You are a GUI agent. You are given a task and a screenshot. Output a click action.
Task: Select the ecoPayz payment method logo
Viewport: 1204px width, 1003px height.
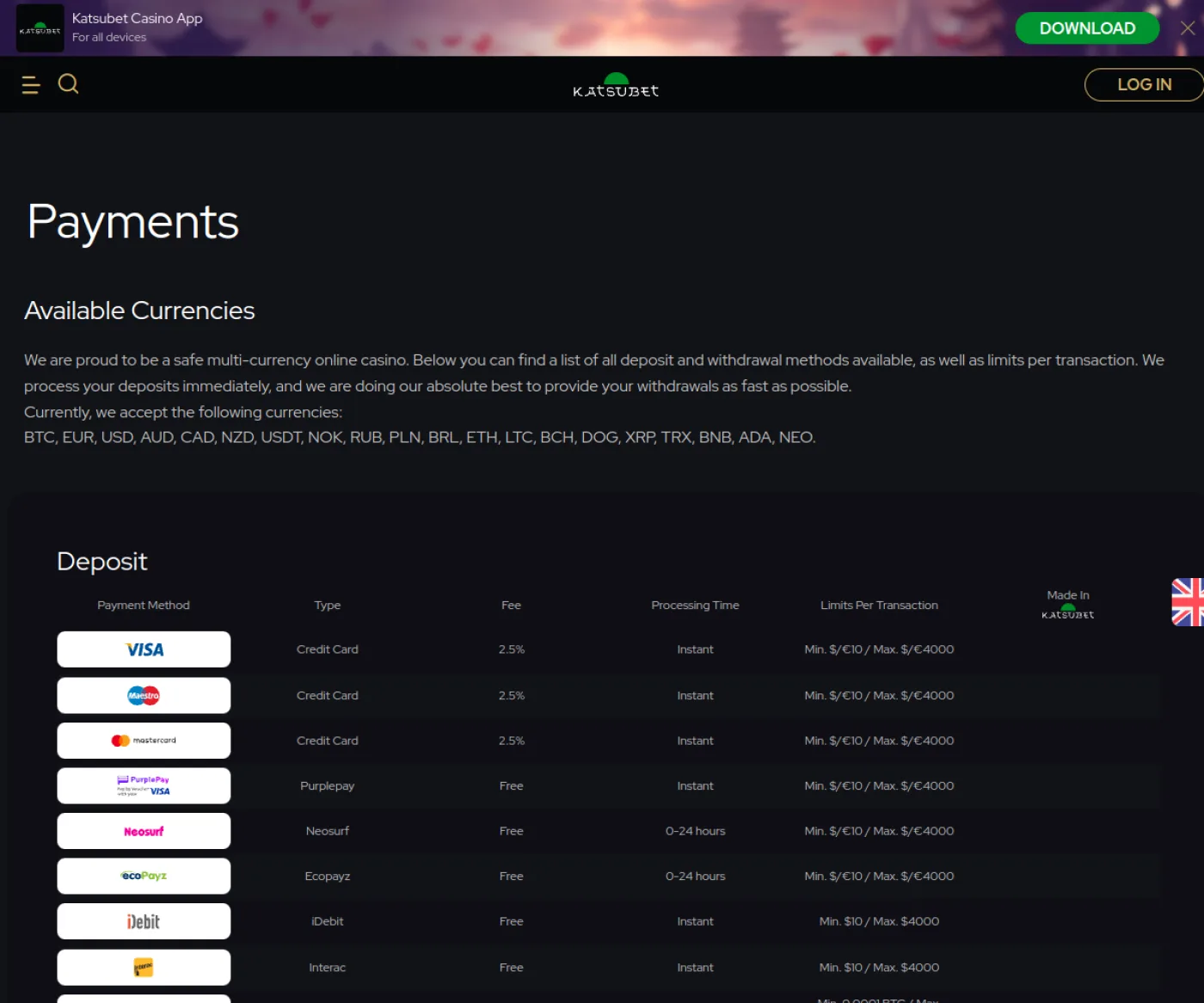pyautogui.click(x=144, y=876)
